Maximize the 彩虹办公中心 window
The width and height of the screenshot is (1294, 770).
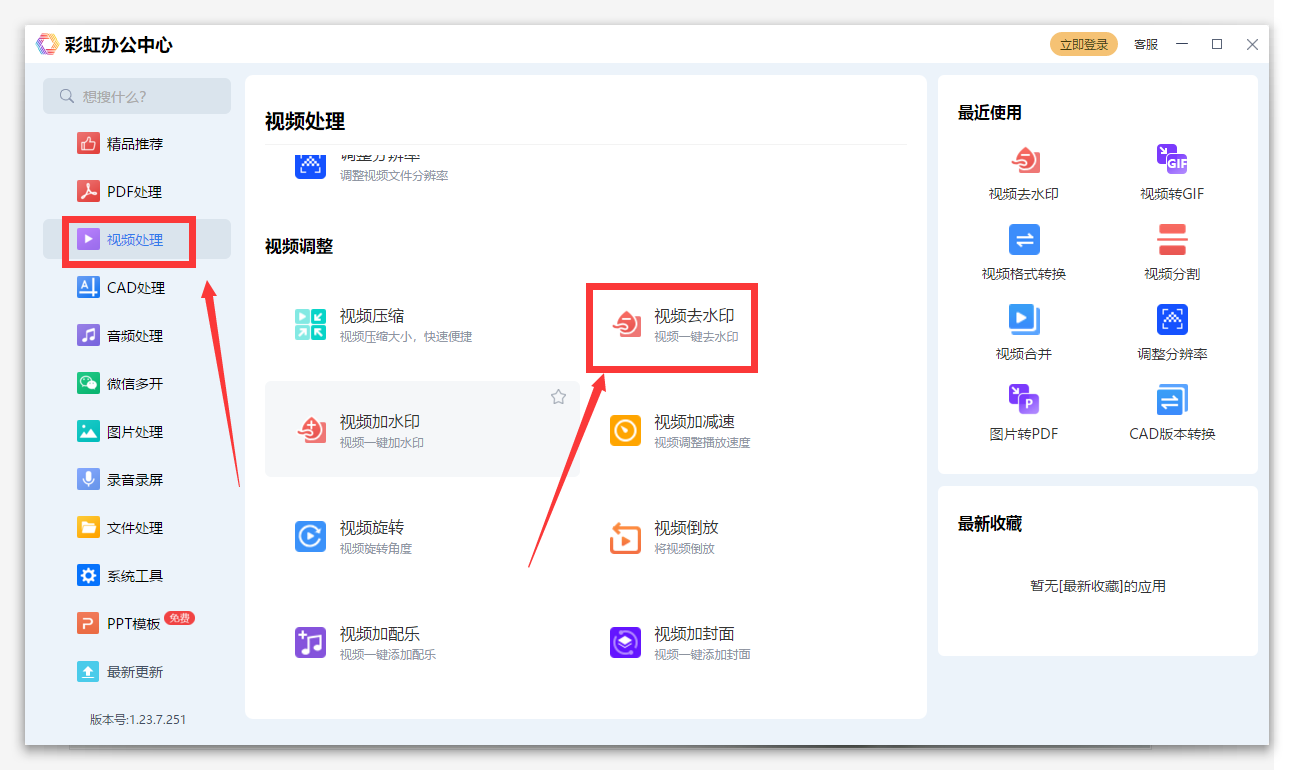click(x=1217, y=44)
